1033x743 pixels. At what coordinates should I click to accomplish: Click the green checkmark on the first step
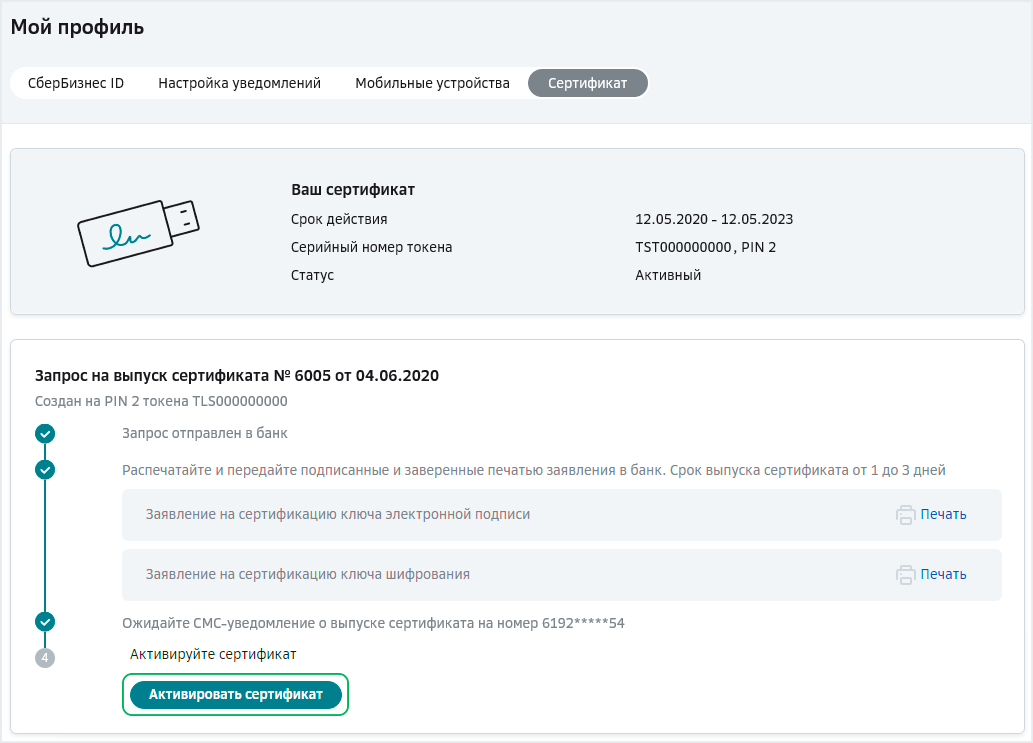coord(44,434)
